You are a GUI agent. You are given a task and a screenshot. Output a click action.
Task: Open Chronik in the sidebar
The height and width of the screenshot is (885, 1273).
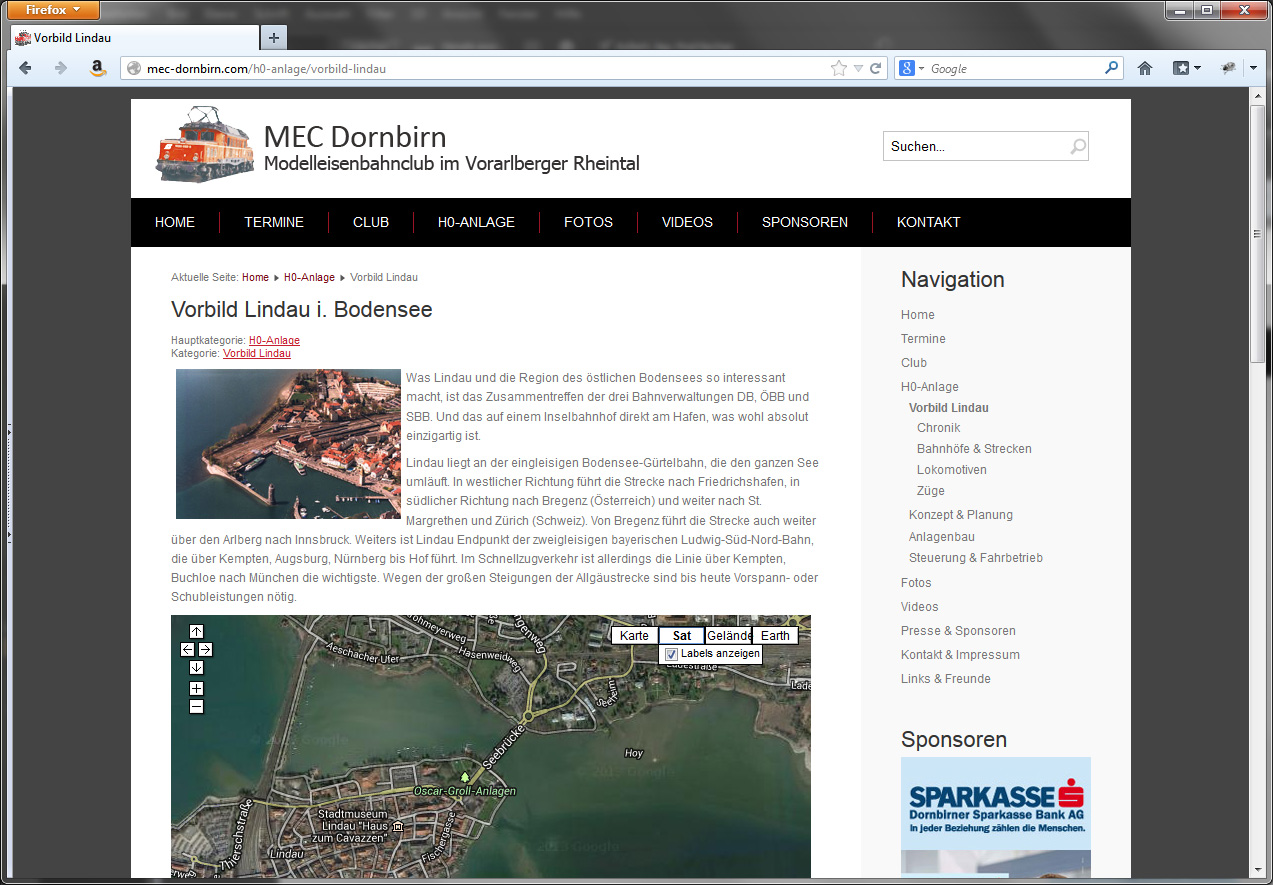(938, 428)
